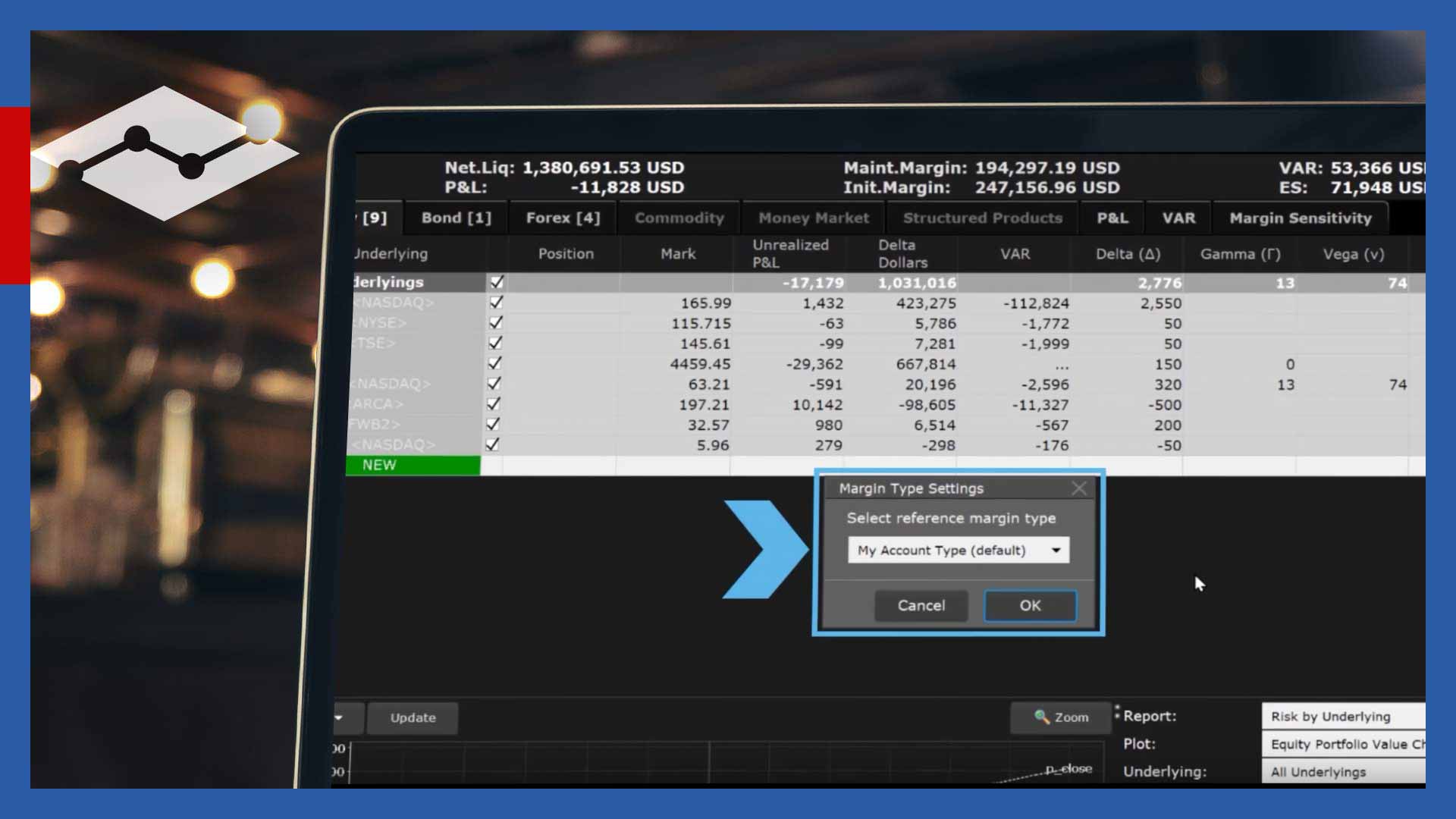Screen dimensions: 1456x819
Task: Uncheck the ARCA row checkbox
Action: (494, 404)
